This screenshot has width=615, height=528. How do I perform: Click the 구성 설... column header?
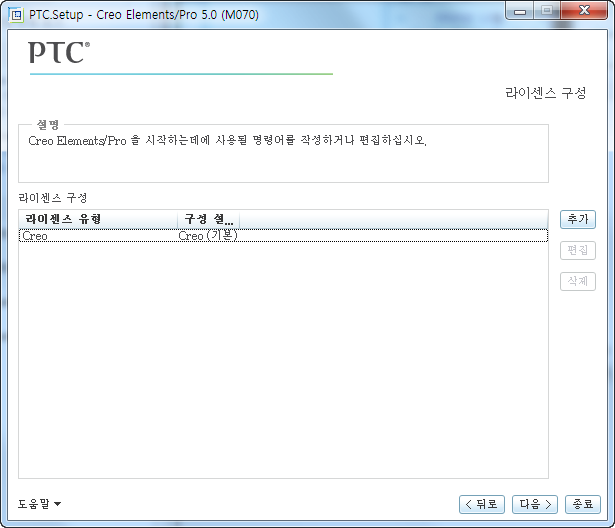(208, 219)
